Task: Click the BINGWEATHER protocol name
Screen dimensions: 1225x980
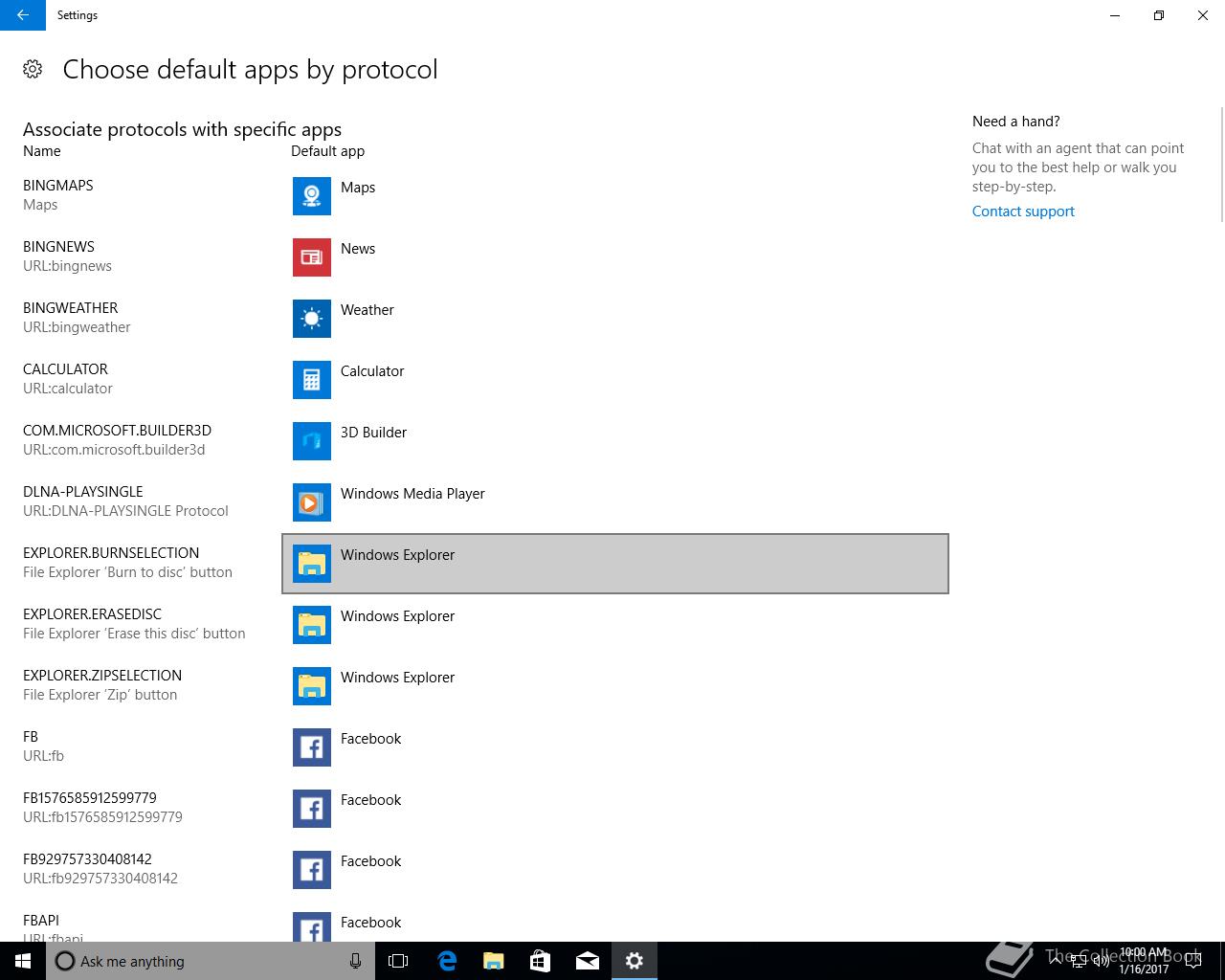Action: click(x=71, y=308)
